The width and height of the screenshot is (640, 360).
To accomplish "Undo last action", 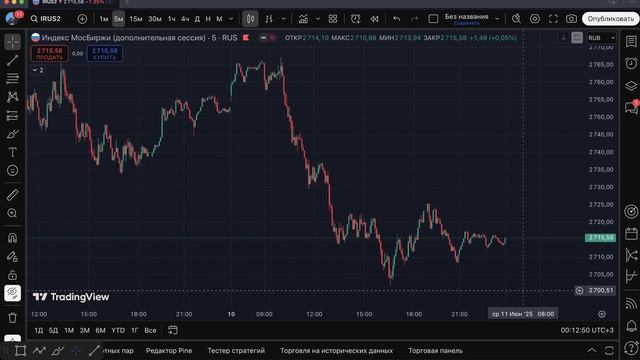I will [x=396, y=19].
